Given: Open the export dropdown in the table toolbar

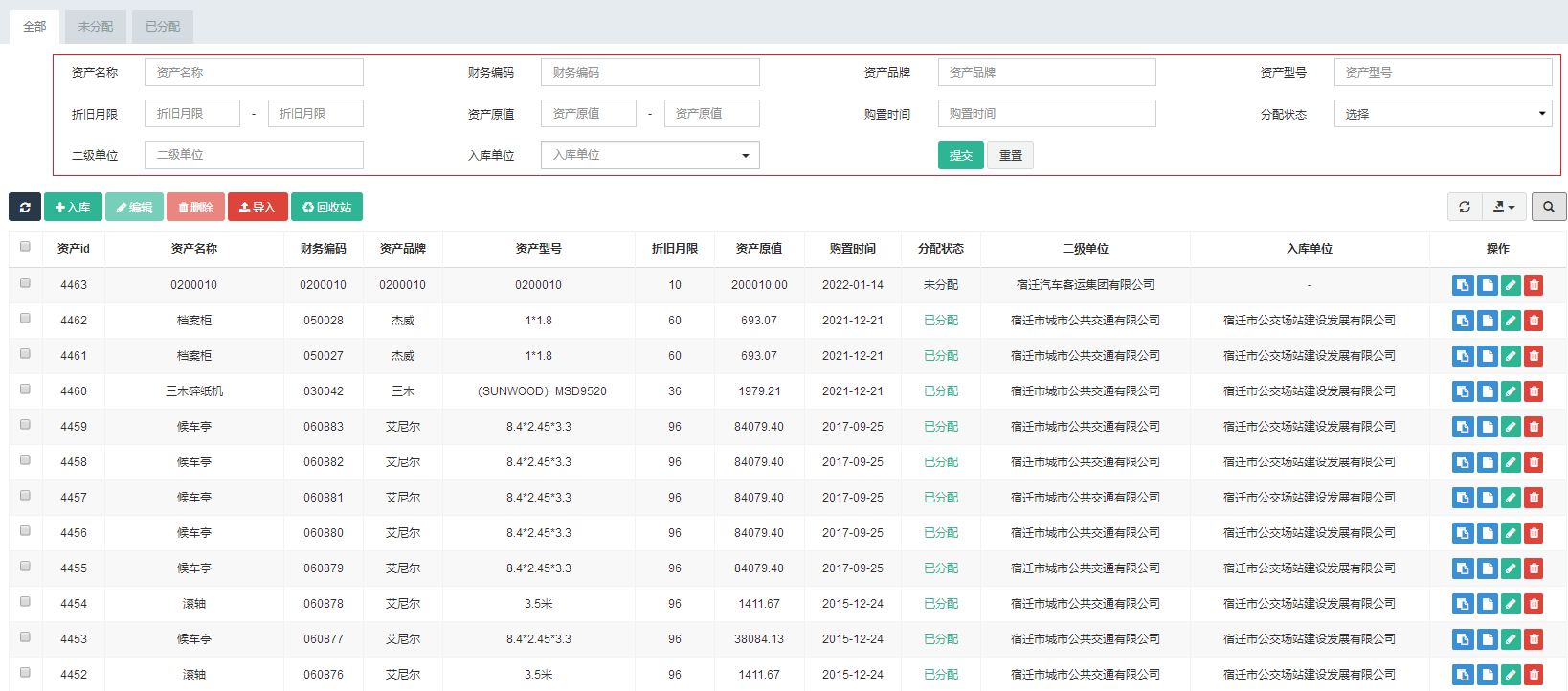Looking at the screenshot, I should 1504,207.
